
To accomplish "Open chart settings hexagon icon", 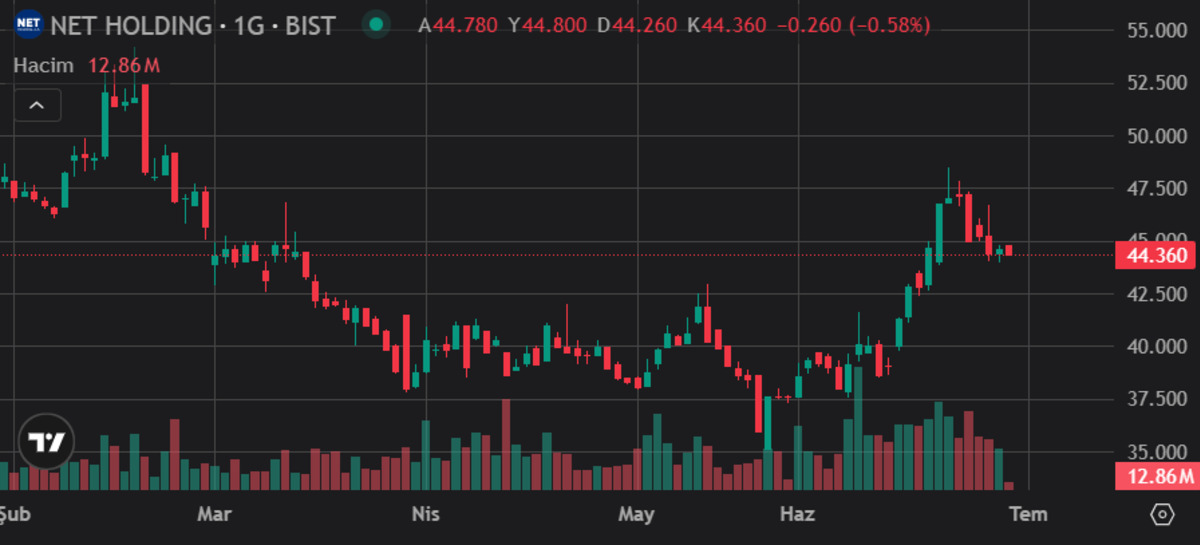I will (x=1162, y=514).
